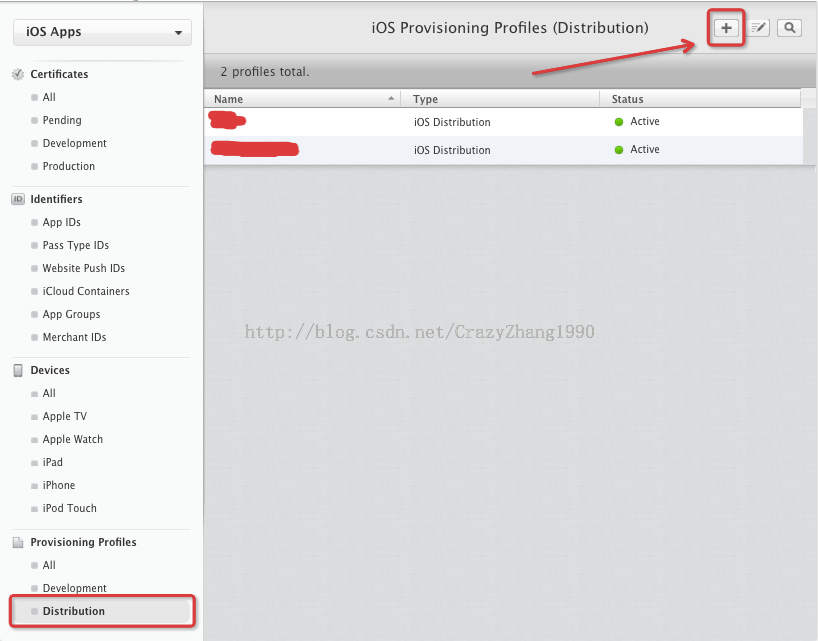Select first profile row's iOS Distribution cell
818x641 pixels.
[x=452, y=122]
